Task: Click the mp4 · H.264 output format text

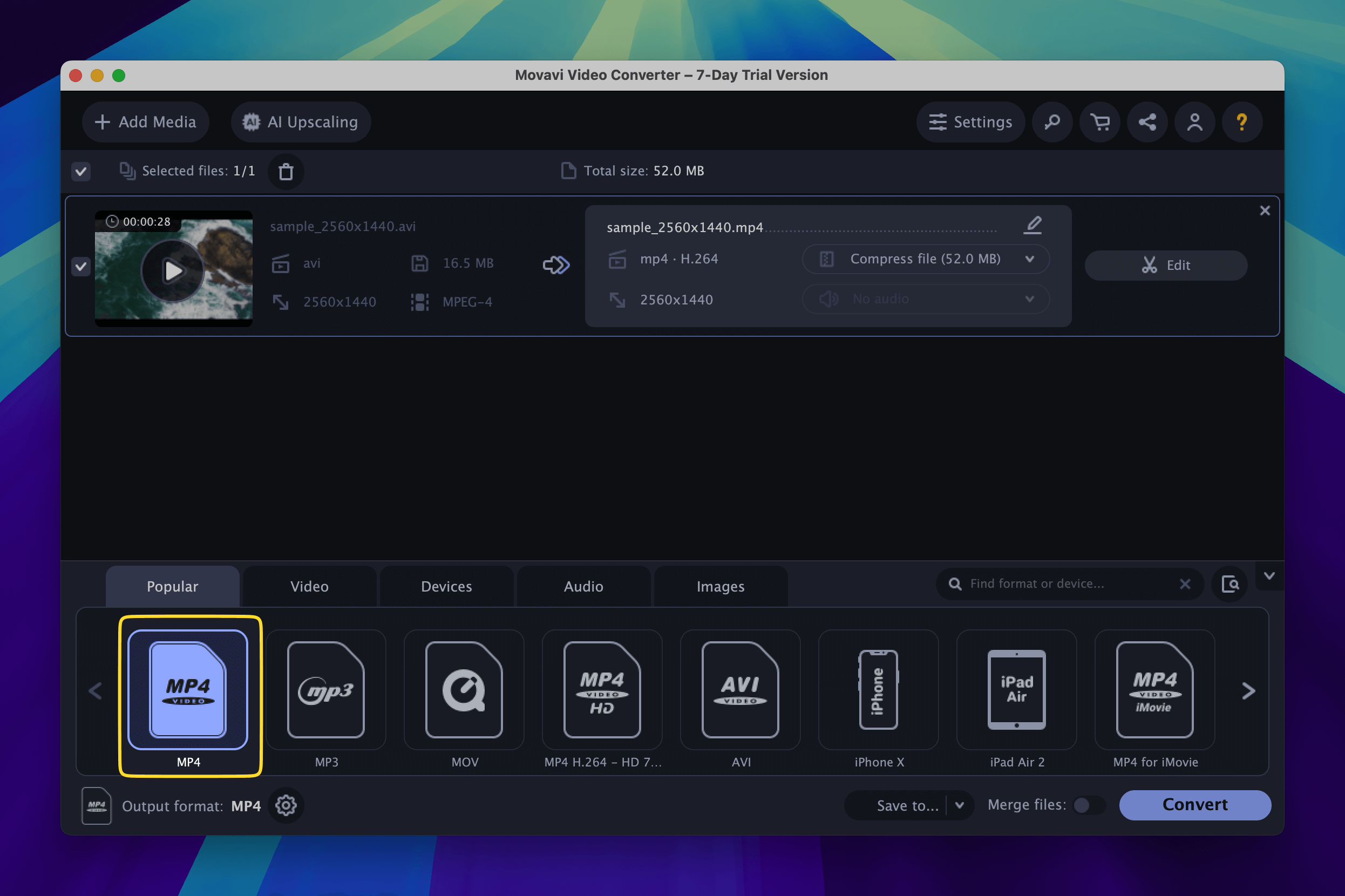Action: click(x=680, y=259)
